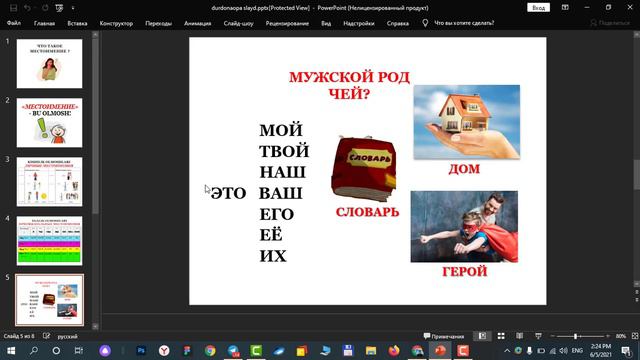Viewport: 640px width, 360px height.
Task: Switch to Slide Sorter view icon
Action: click(501, 336)
